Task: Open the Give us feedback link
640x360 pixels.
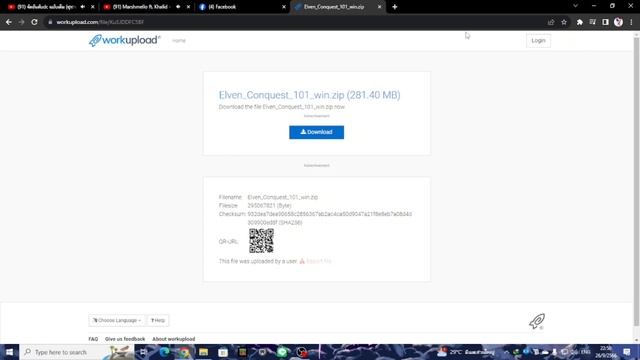Action: 125,339
